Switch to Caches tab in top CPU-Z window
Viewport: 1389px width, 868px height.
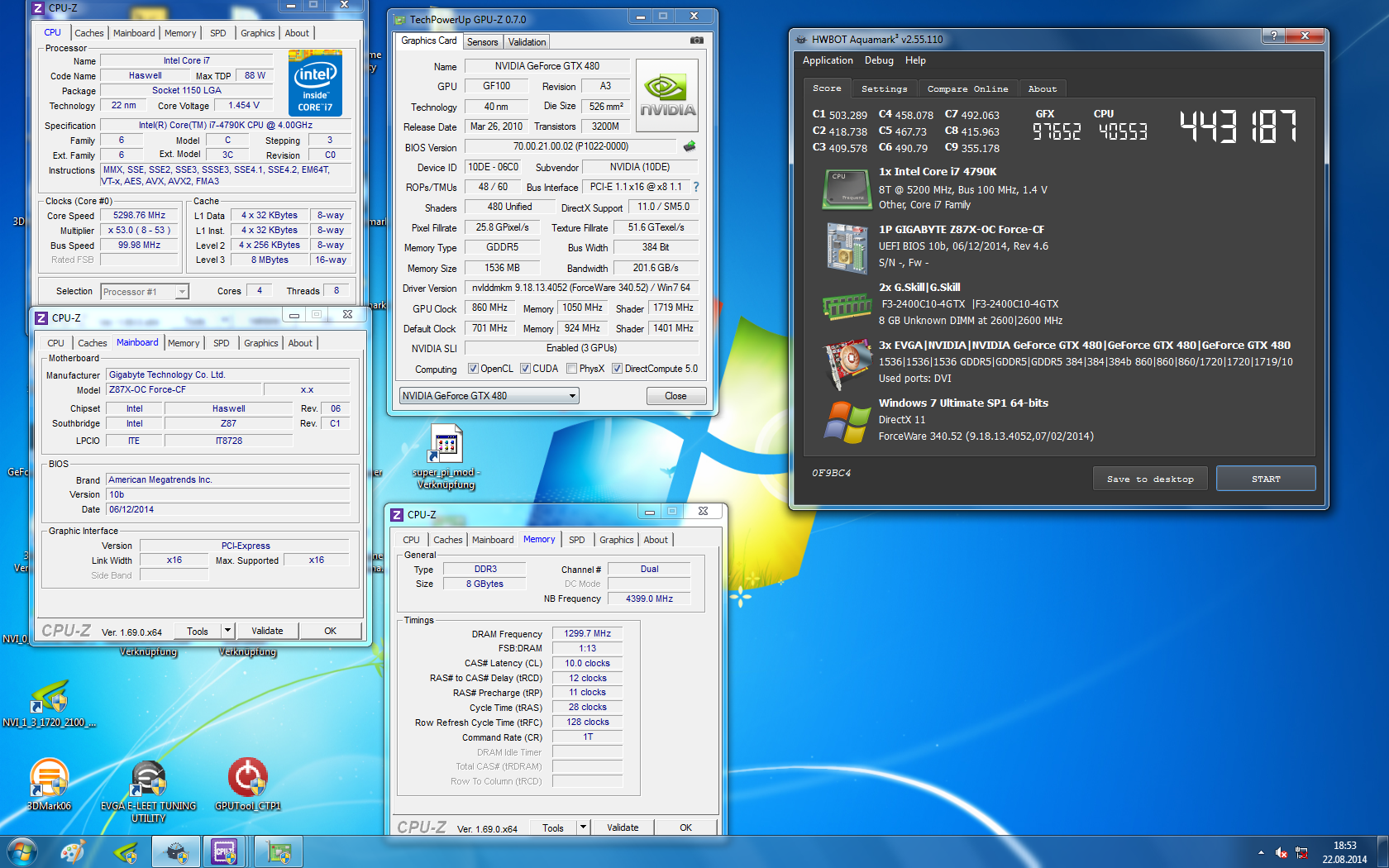click(88, 33)
